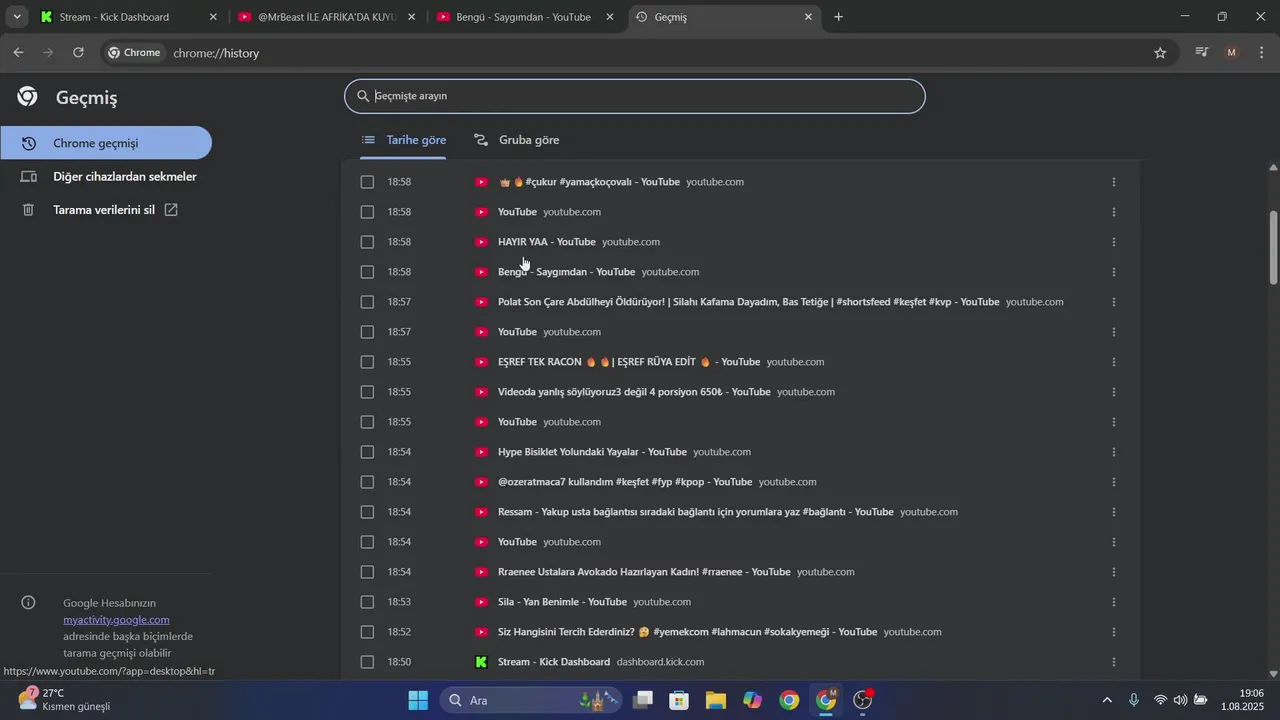Check the box for Bengü - Saygımdan entry
The image size is (1280, 720).
[x=367, y=272]
